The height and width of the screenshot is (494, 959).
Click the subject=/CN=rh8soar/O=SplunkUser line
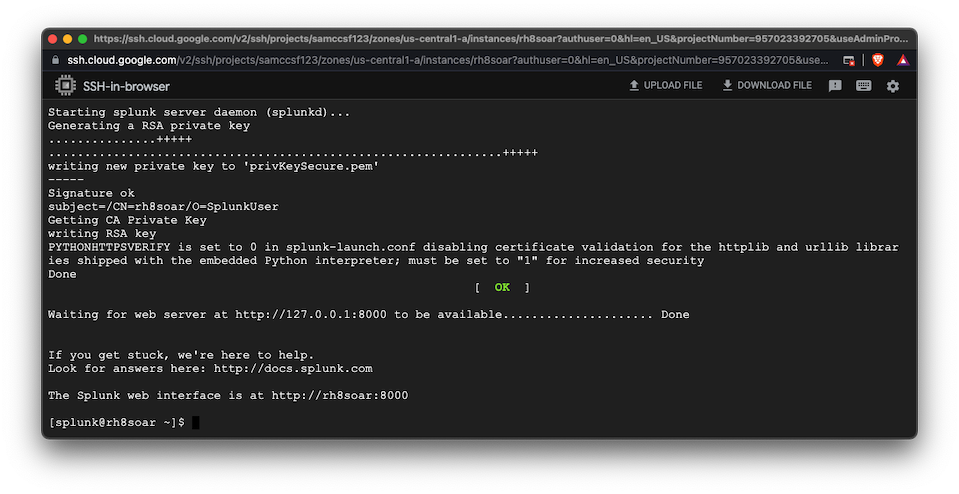(163, 207)
